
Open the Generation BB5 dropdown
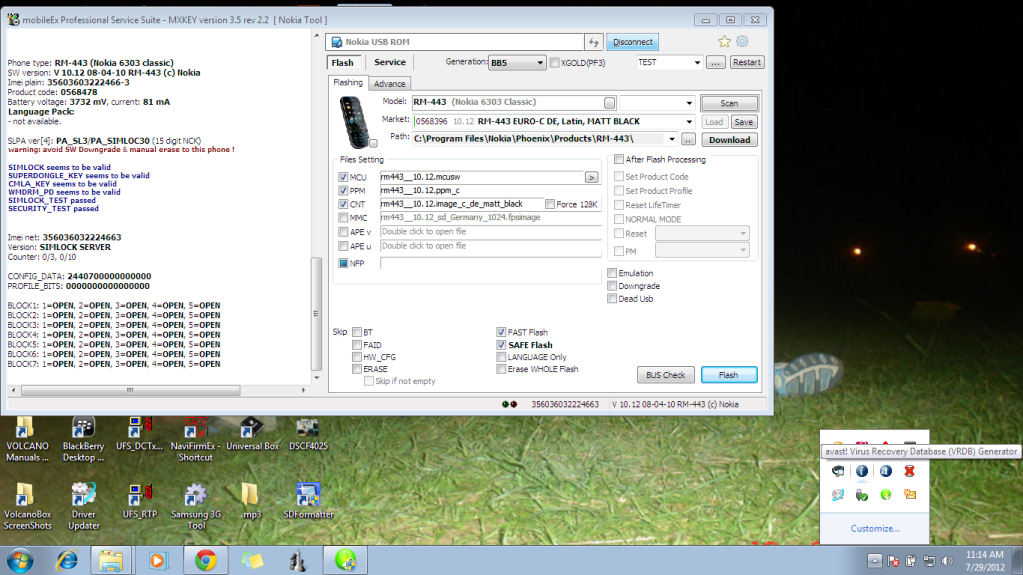click(x=517, y=63)
